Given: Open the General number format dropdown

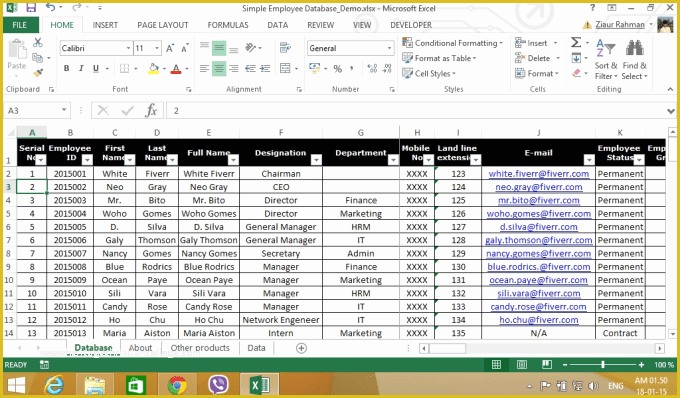Looking at the screenshot, I should pos(389,48).
